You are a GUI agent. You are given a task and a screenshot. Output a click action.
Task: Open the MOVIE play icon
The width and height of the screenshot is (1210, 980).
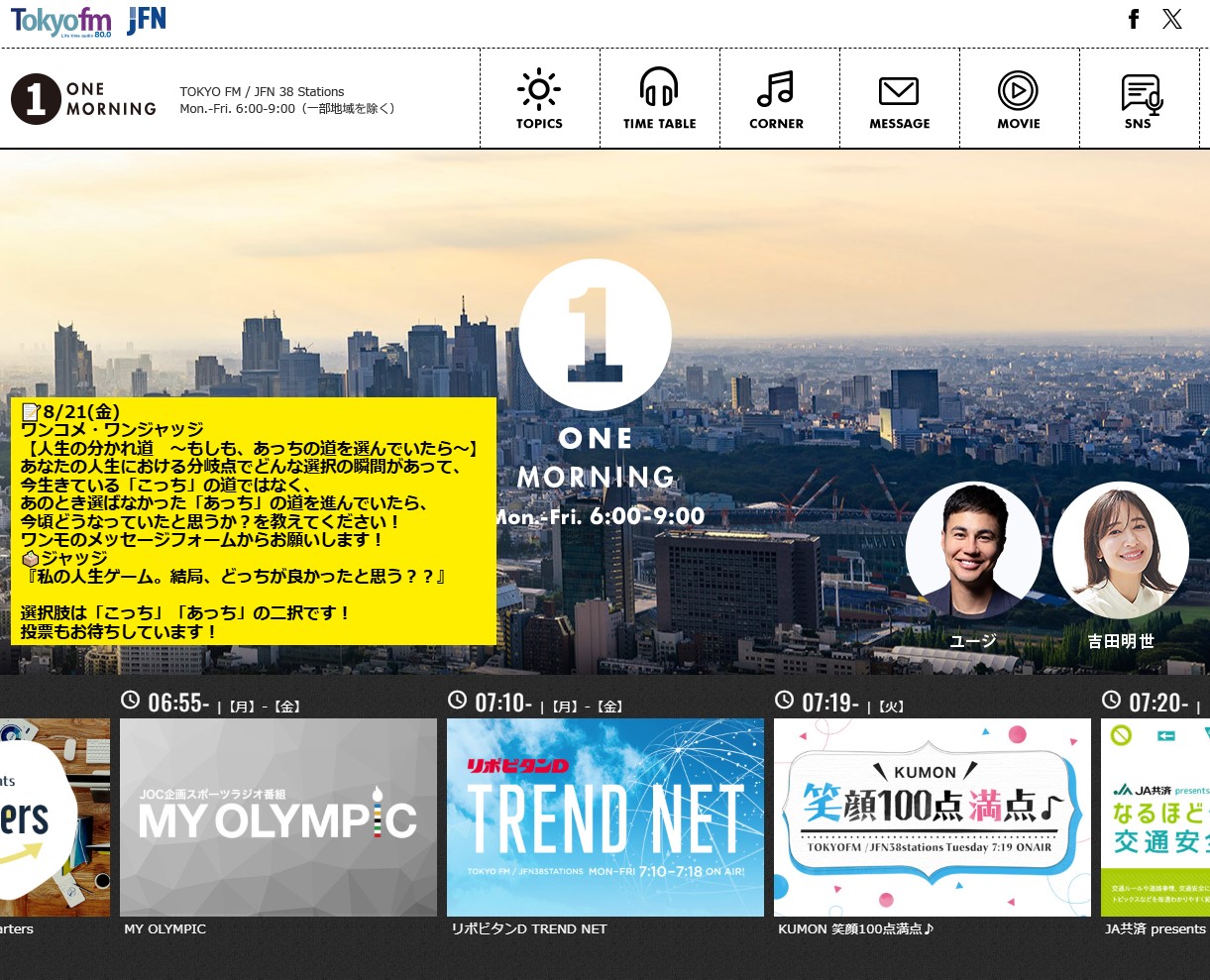pyautogui.click(x=1018, y=90)
